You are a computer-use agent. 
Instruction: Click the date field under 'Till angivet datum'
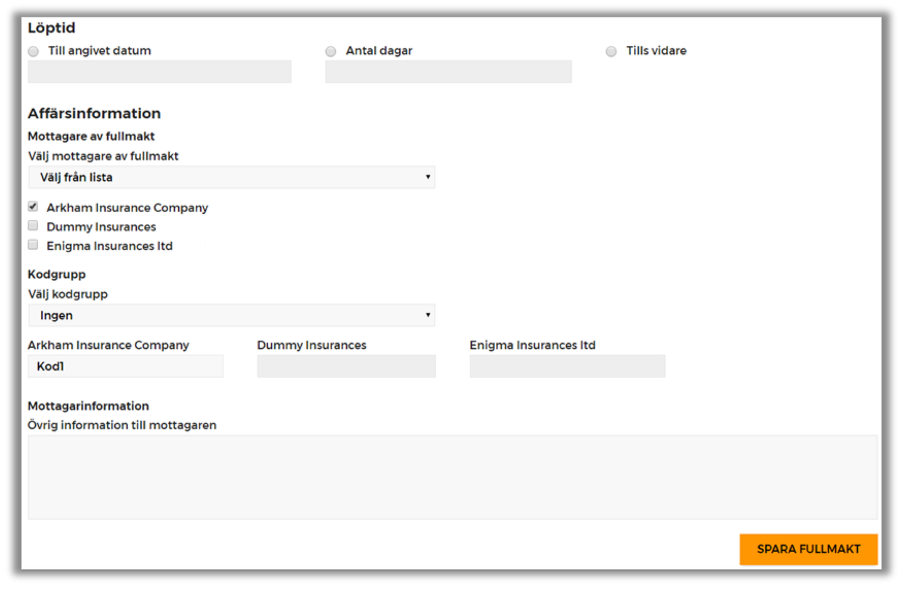pyautogui.click(x=160, y=72)
